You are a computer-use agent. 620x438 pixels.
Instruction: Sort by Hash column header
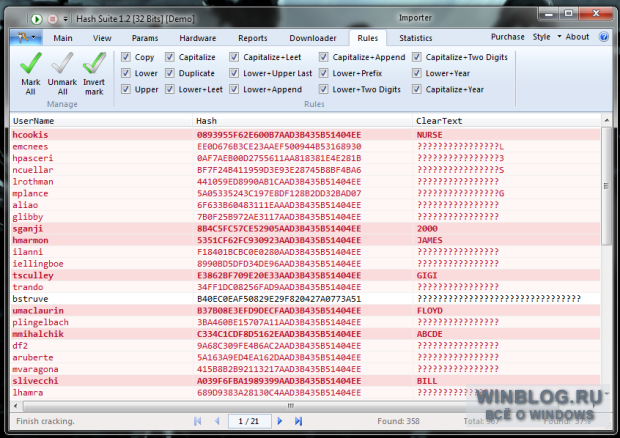click(x=302, y=121)
